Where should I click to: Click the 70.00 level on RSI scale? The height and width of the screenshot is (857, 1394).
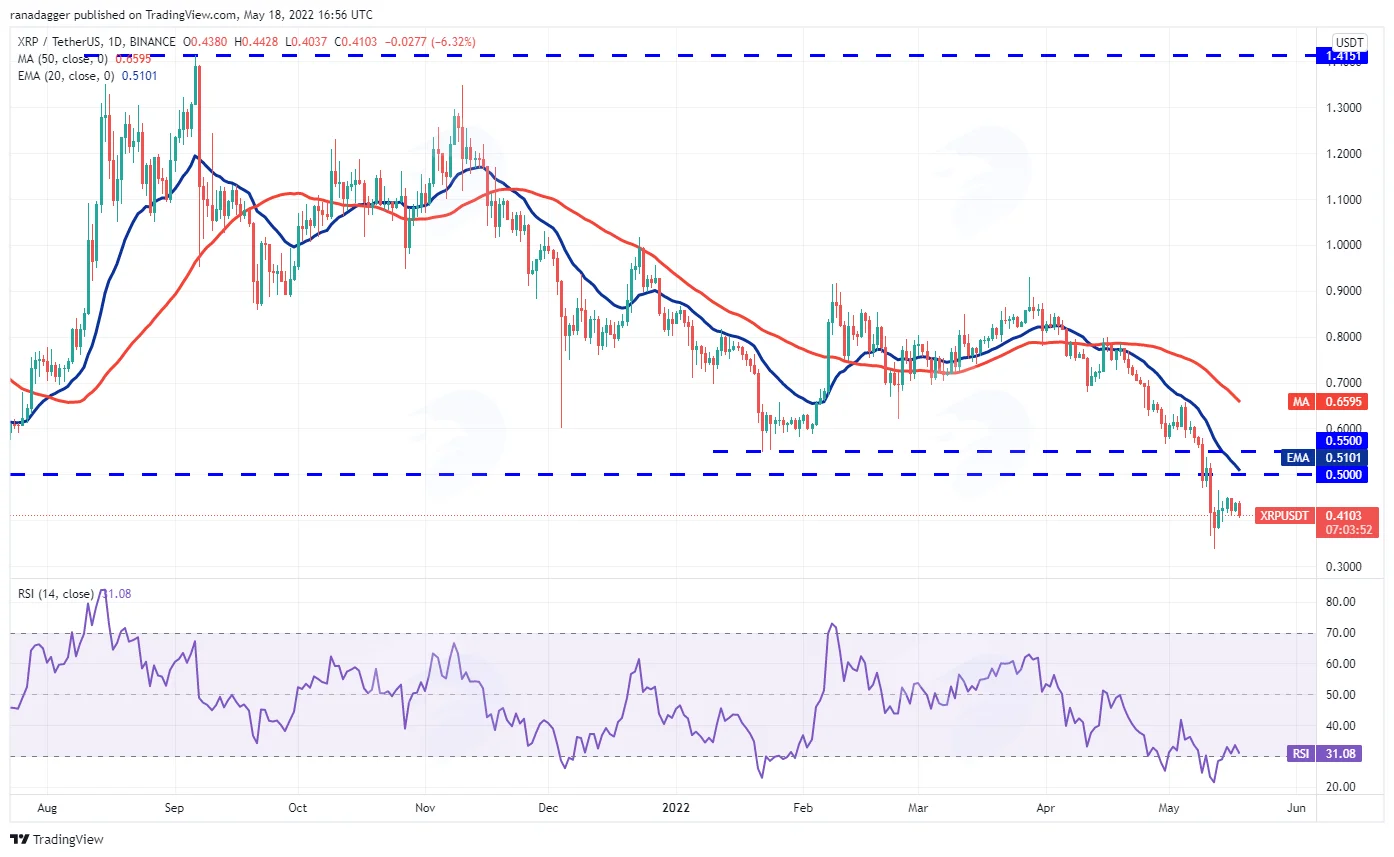pyautogui.click(x=1341, y=633)
